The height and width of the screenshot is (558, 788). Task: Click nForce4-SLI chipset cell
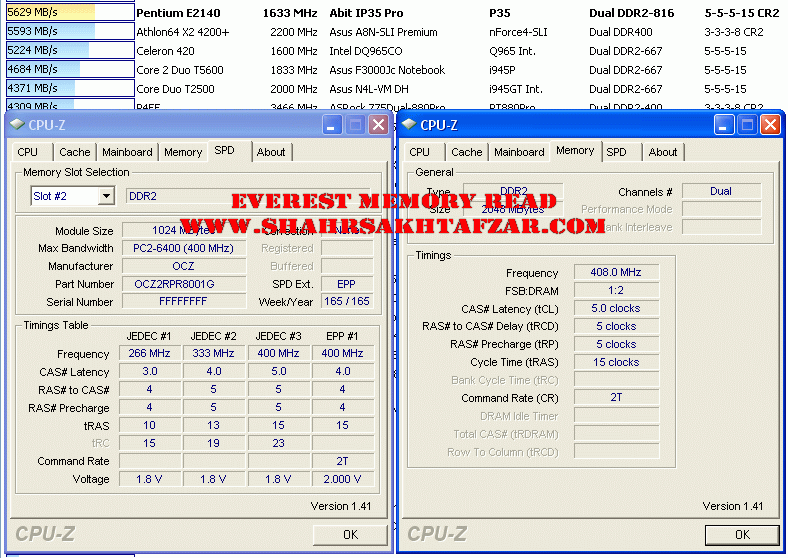point(518,32)
